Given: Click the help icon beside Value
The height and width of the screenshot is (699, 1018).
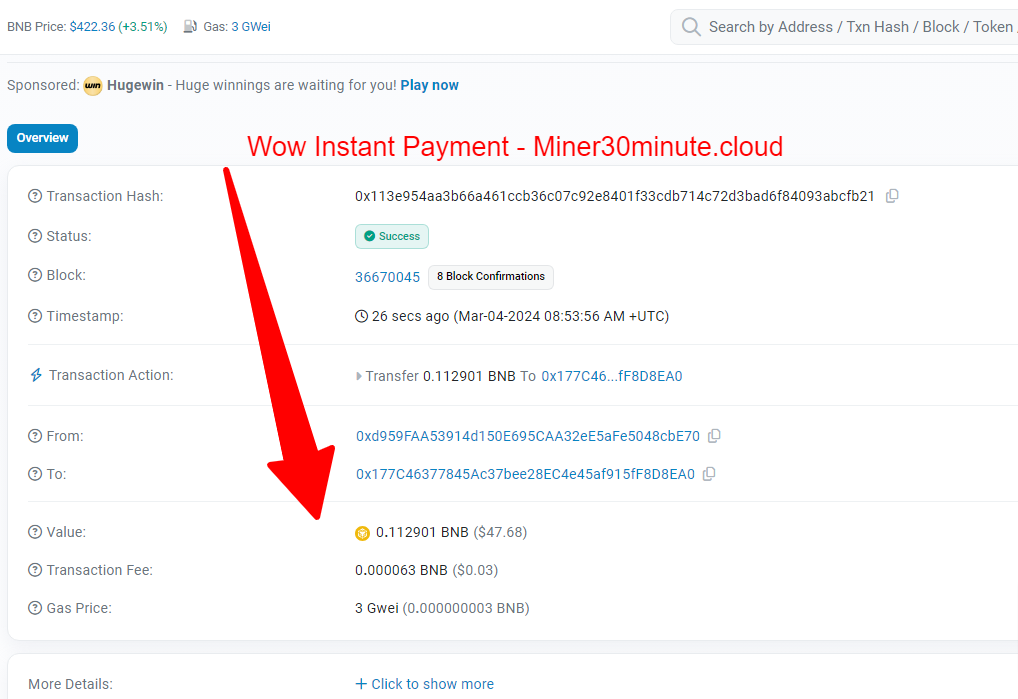Looking at the screenshot, I should tap(35, 532).
